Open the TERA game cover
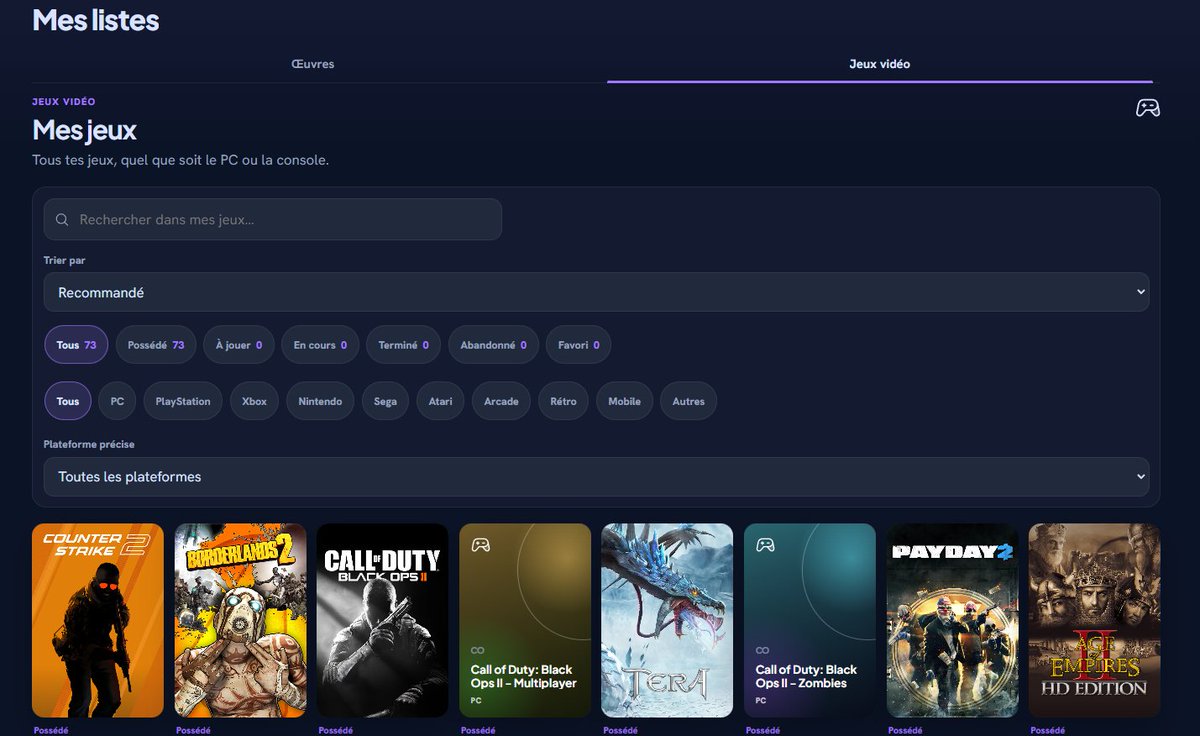This screenshot has width=1200, height=736. pyautogui.click(x=667, y=620)
